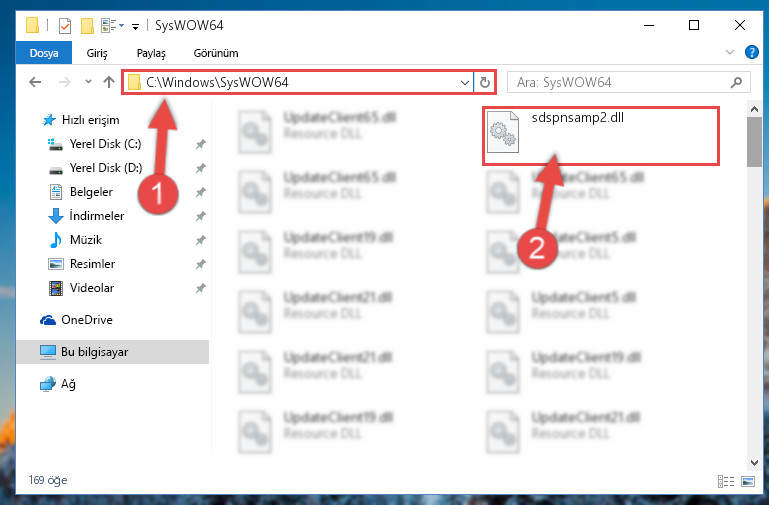This screenshot has height=505, width=769.
Task: Click the Properties quick access icon
Action: pyautogui.click(x=65, y=25)
